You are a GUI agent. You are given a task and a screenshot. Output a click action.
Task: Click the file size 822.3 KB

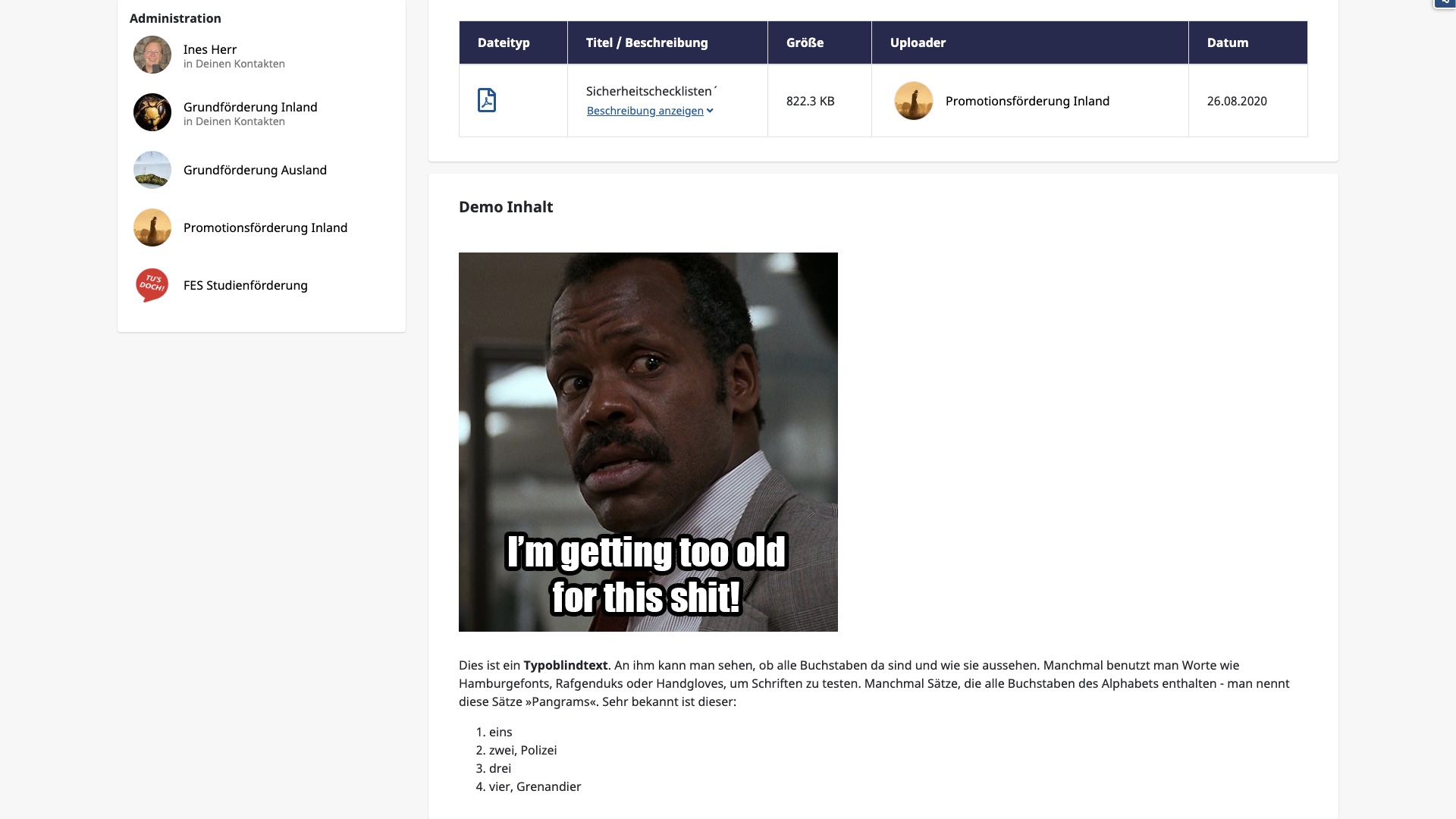(810, 101)
